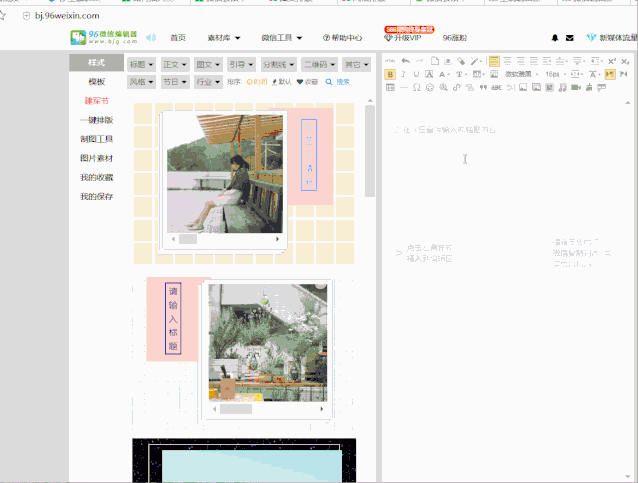Select the girl-on-bench photo template
638x483 pixels.
click(225, 174)
